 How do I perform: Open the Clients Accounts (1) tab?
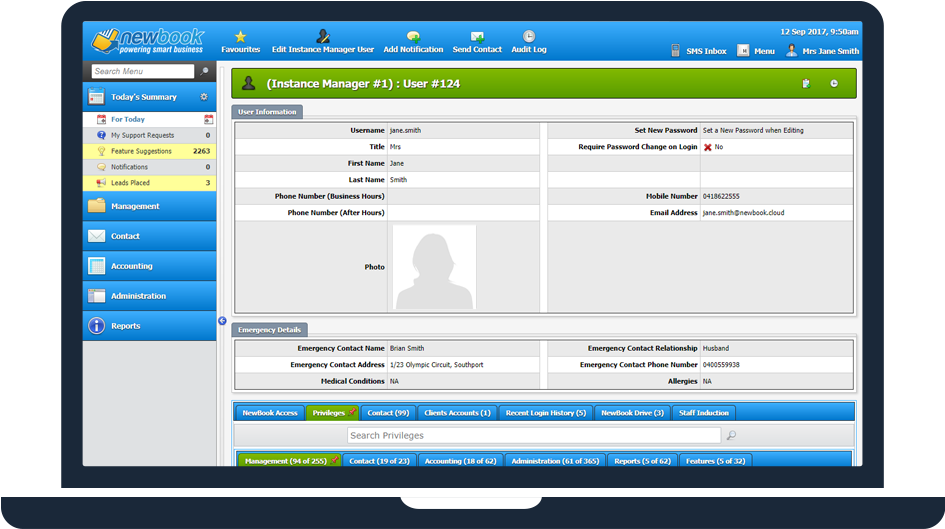pos(457,413)
